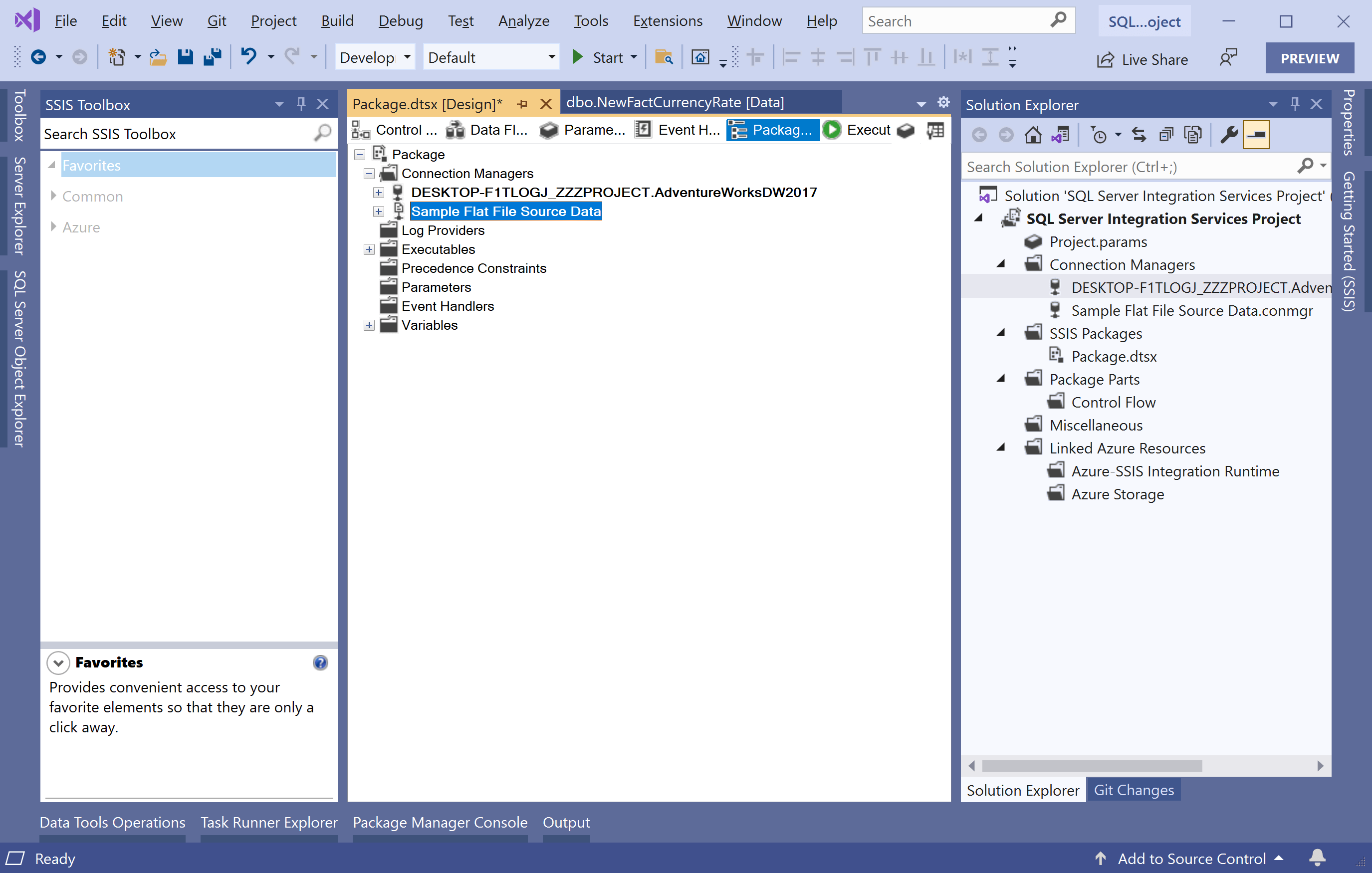
Task: Click the Home icon in Solution Explorer
Action: (x=1032, y=135)
